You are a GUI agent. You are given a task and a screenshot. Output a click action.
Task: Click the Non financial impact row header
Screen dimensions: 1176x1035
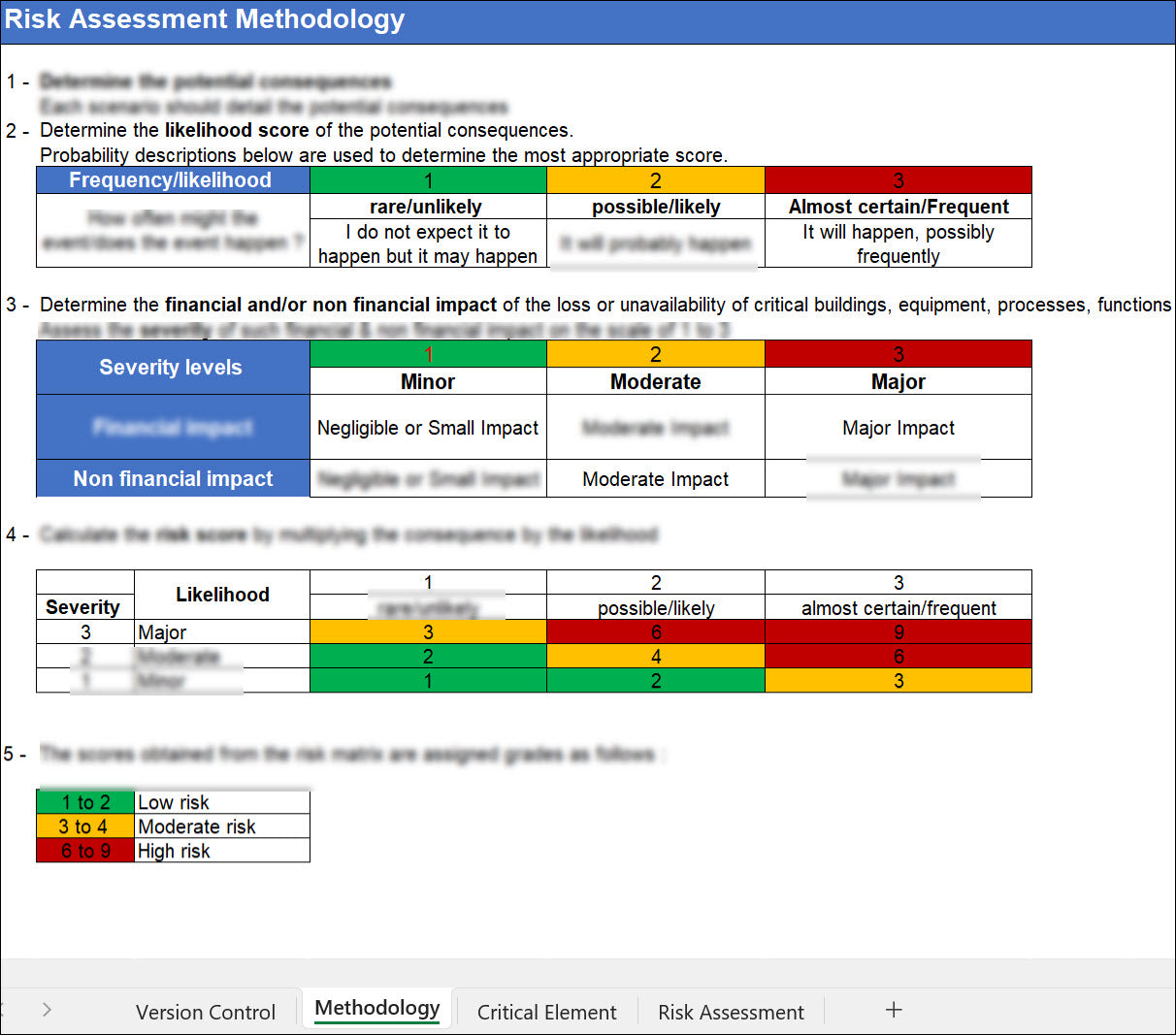click(x=173, y=478)
